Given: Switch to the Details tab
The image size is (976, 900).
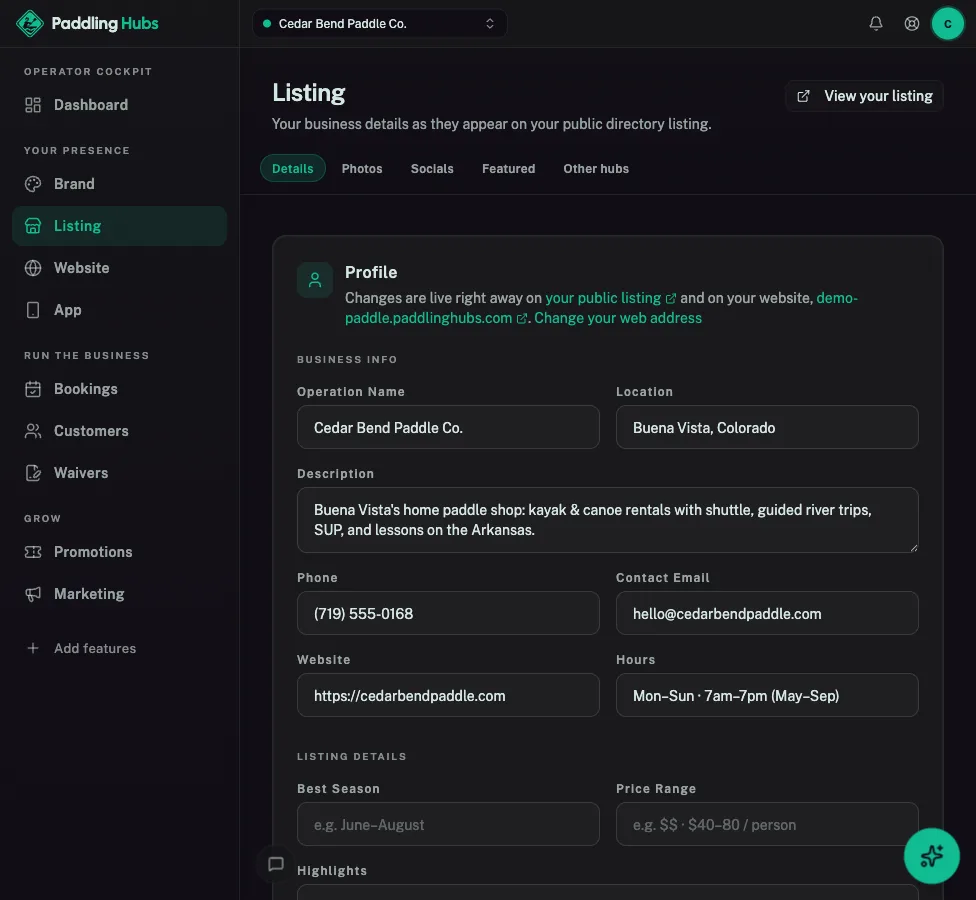Looking at the screenshot, I should point(293,169).
